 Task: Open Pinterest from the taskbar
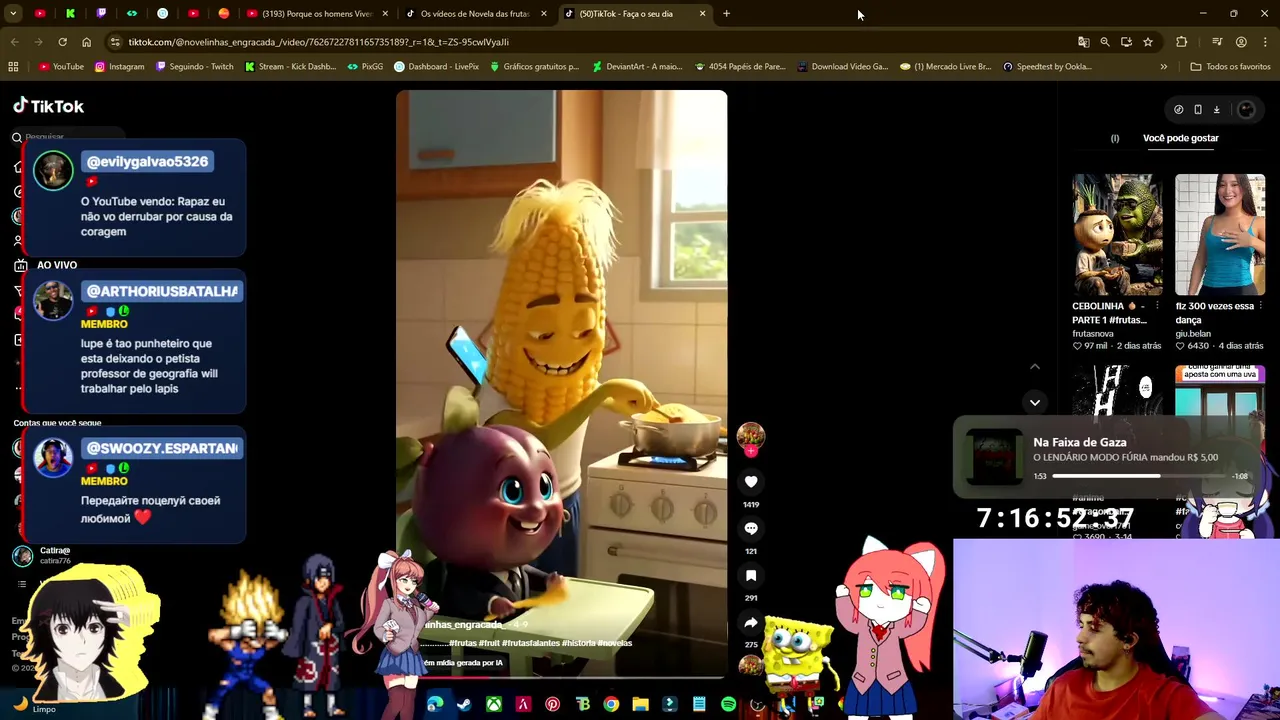552,705
